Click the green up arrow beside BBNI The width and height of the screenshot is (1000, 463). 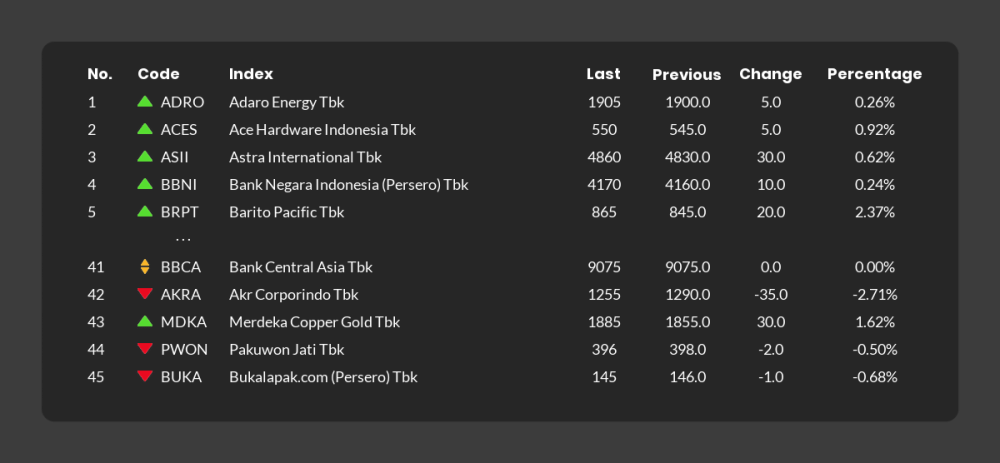pos(145,185)
